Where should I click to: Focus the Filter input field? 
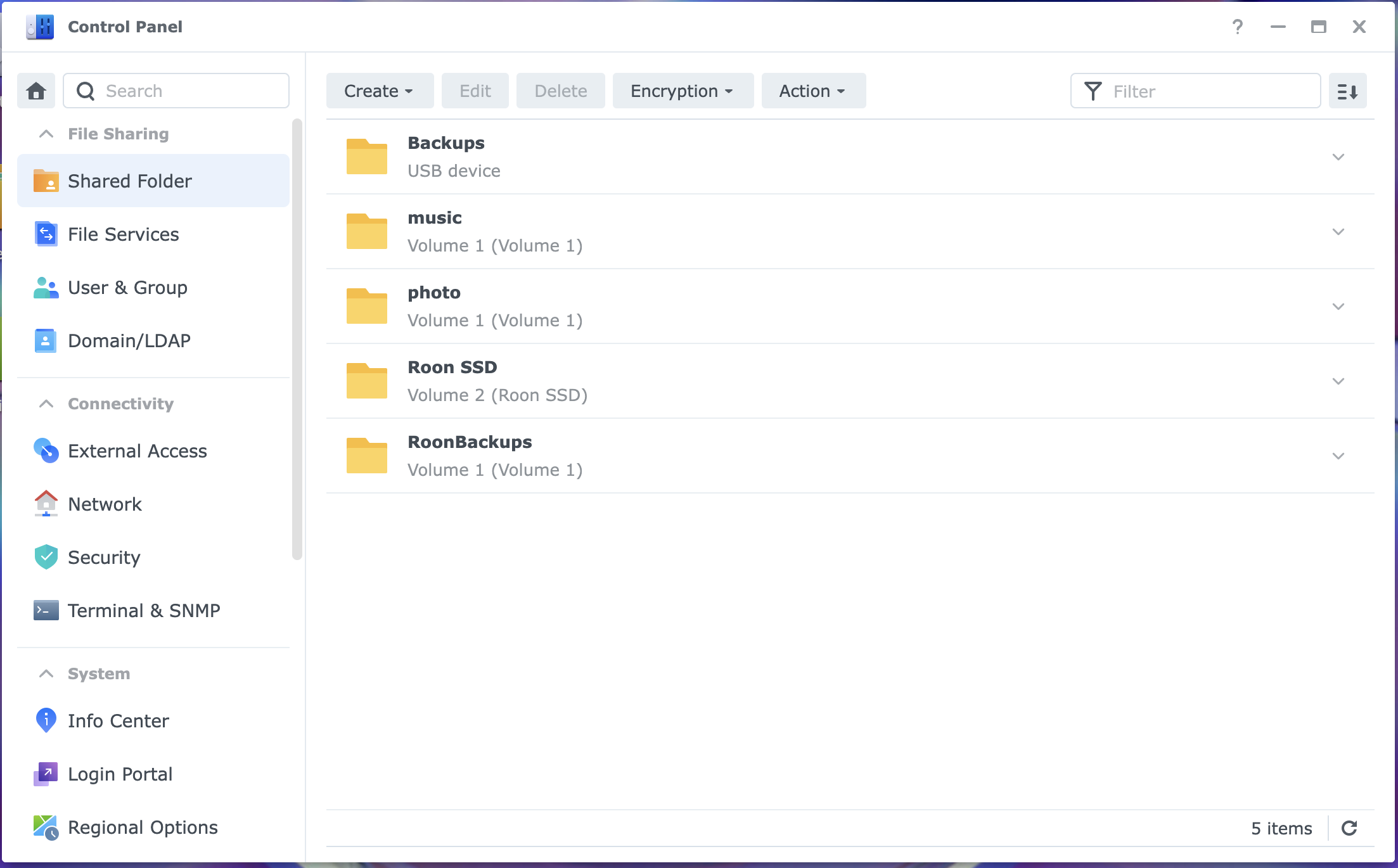pos(1195,91)
